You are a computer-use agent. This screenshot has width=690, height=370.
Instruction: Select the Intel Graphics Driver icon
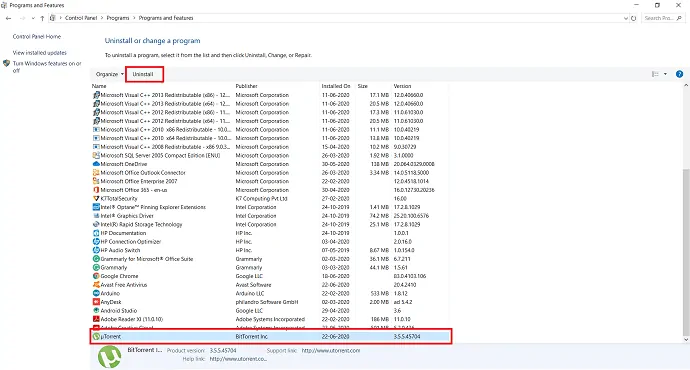(x=96, y=216)
